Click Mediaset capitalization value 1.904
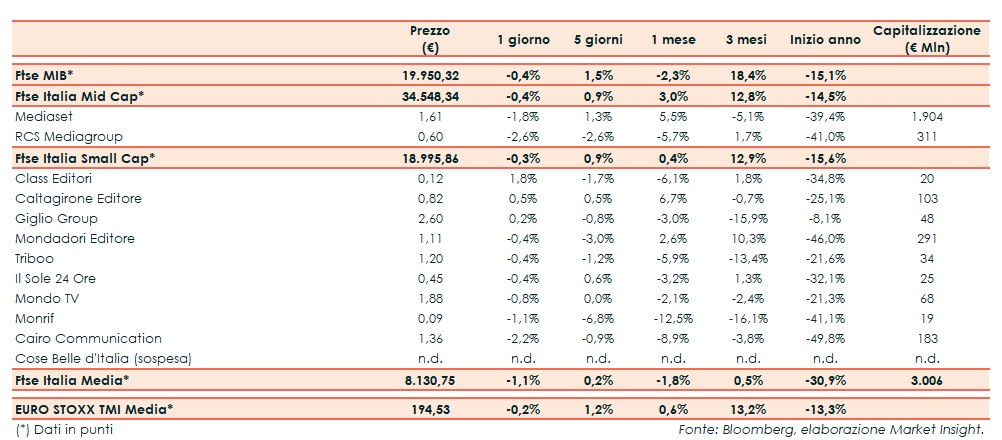Image resolution: width=1002 pixels, height=440 pixels. (926, 117)
